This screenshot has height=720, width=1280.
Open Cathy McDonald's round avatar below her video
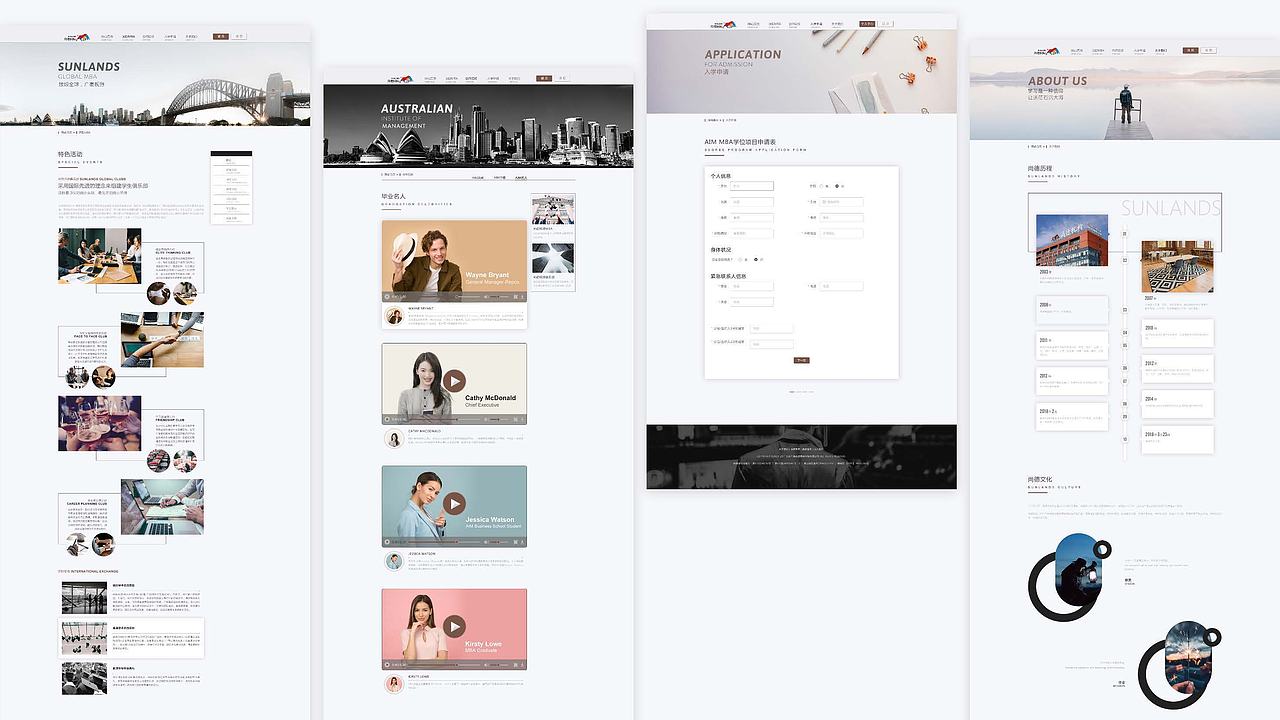click(394, 439)
